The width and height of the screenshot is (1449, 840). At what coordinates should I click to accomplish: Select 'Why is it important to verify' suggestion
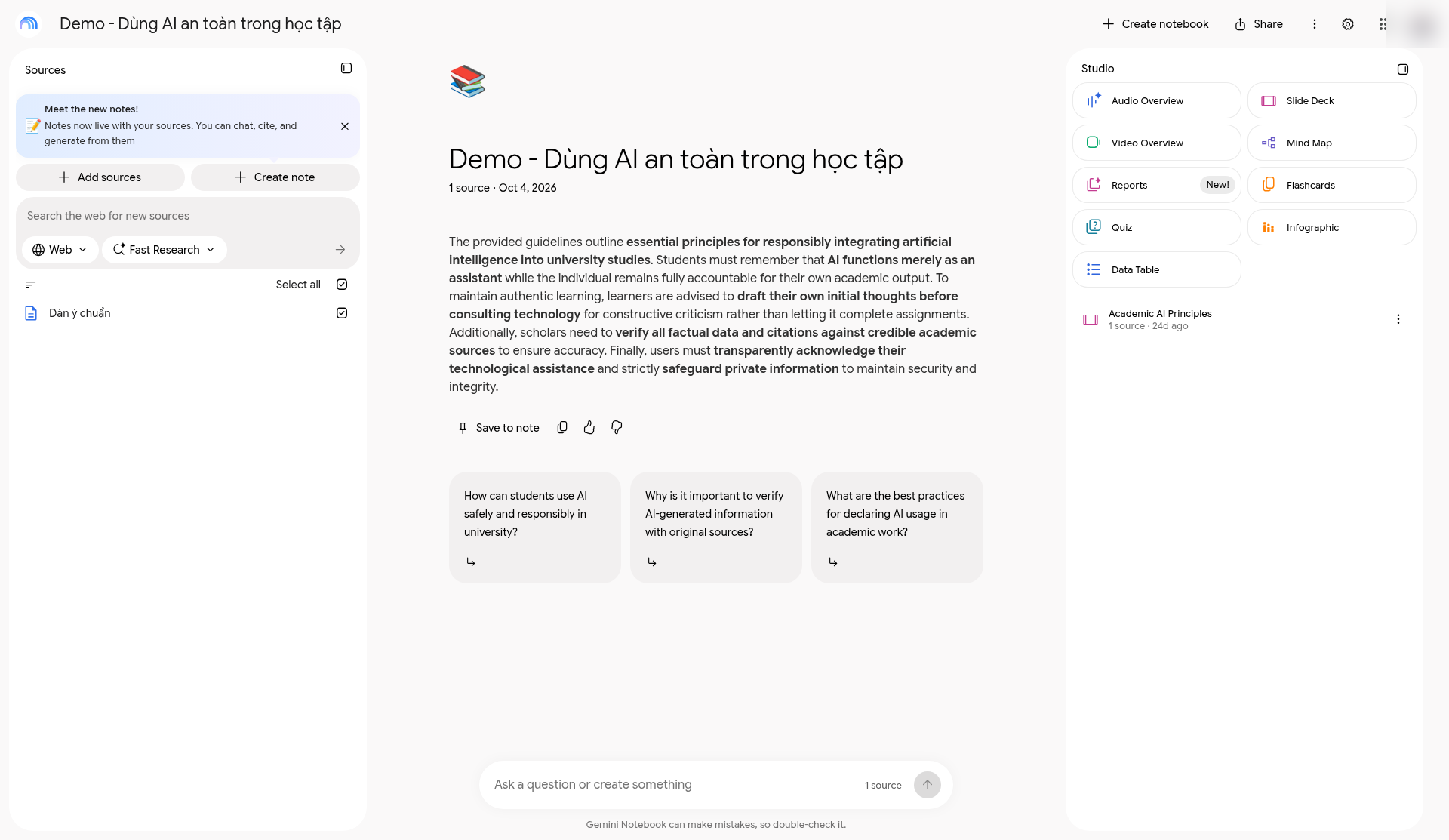coord(716,528)
